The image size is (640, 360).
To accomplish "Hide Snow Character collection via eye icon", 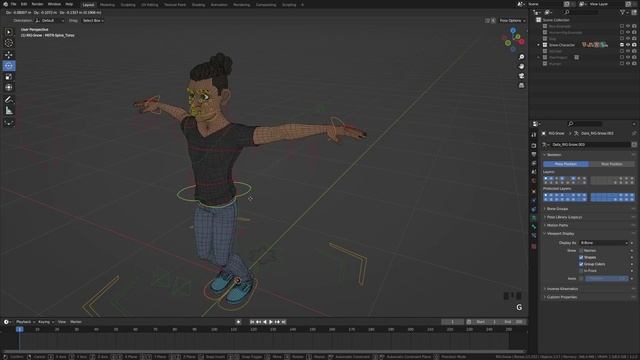I will pyautogui.click(x=628, y=45).
